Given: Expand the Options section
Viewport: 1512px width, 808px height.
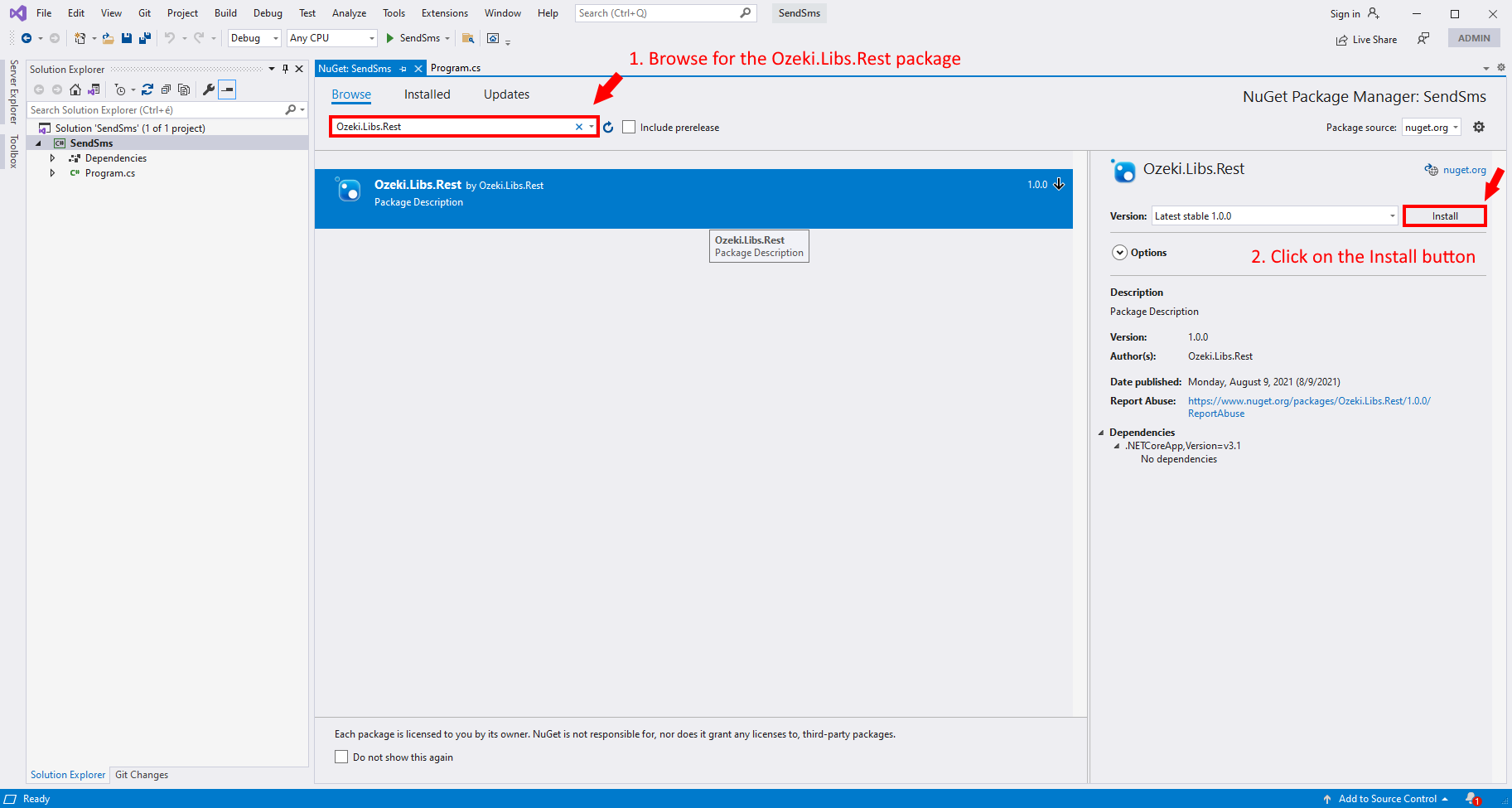Looking at the screenshot, I should (1119, 253).
